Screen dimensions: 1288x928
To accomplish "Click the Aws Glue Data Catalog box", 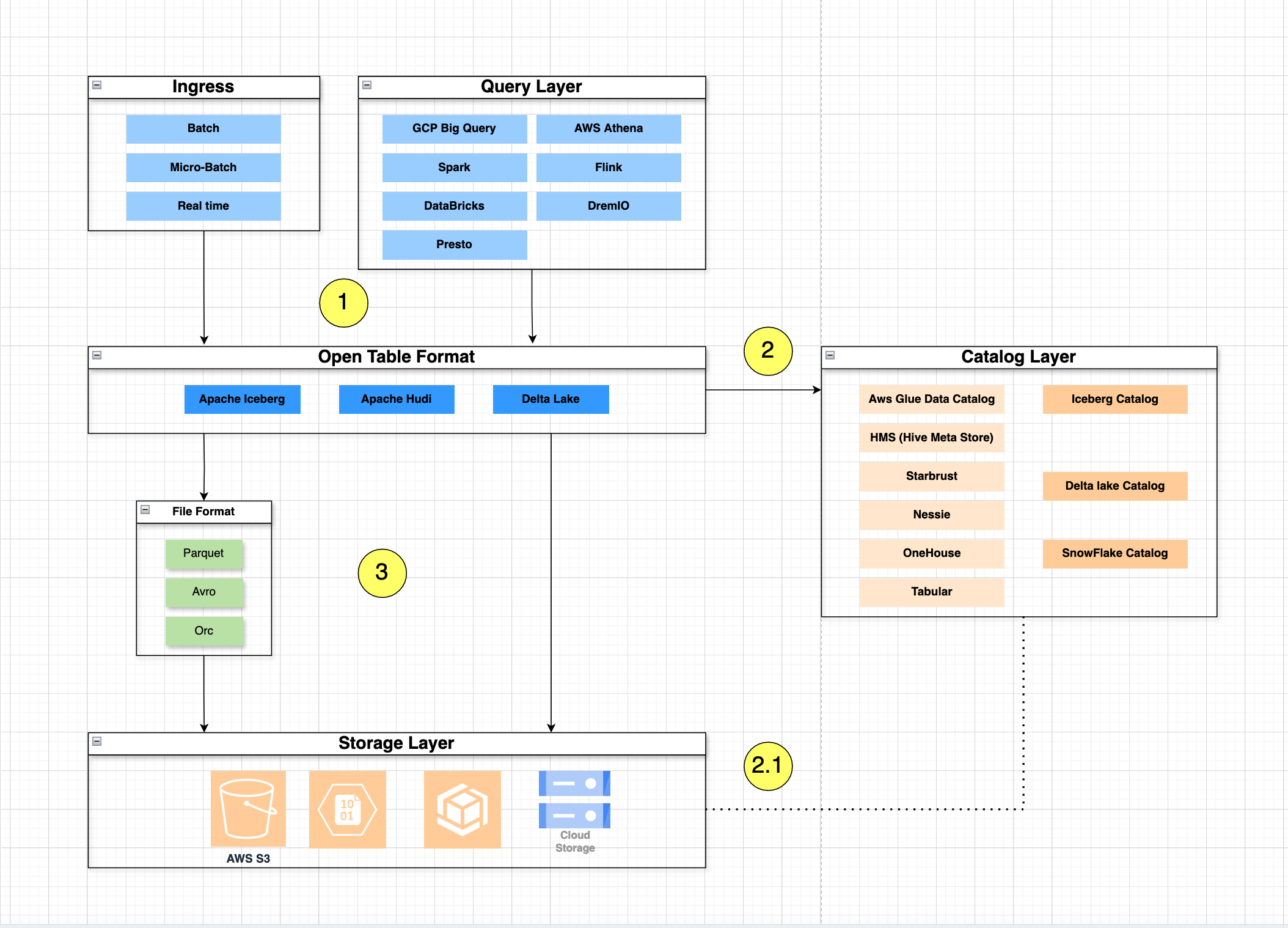I will point(931,399).
